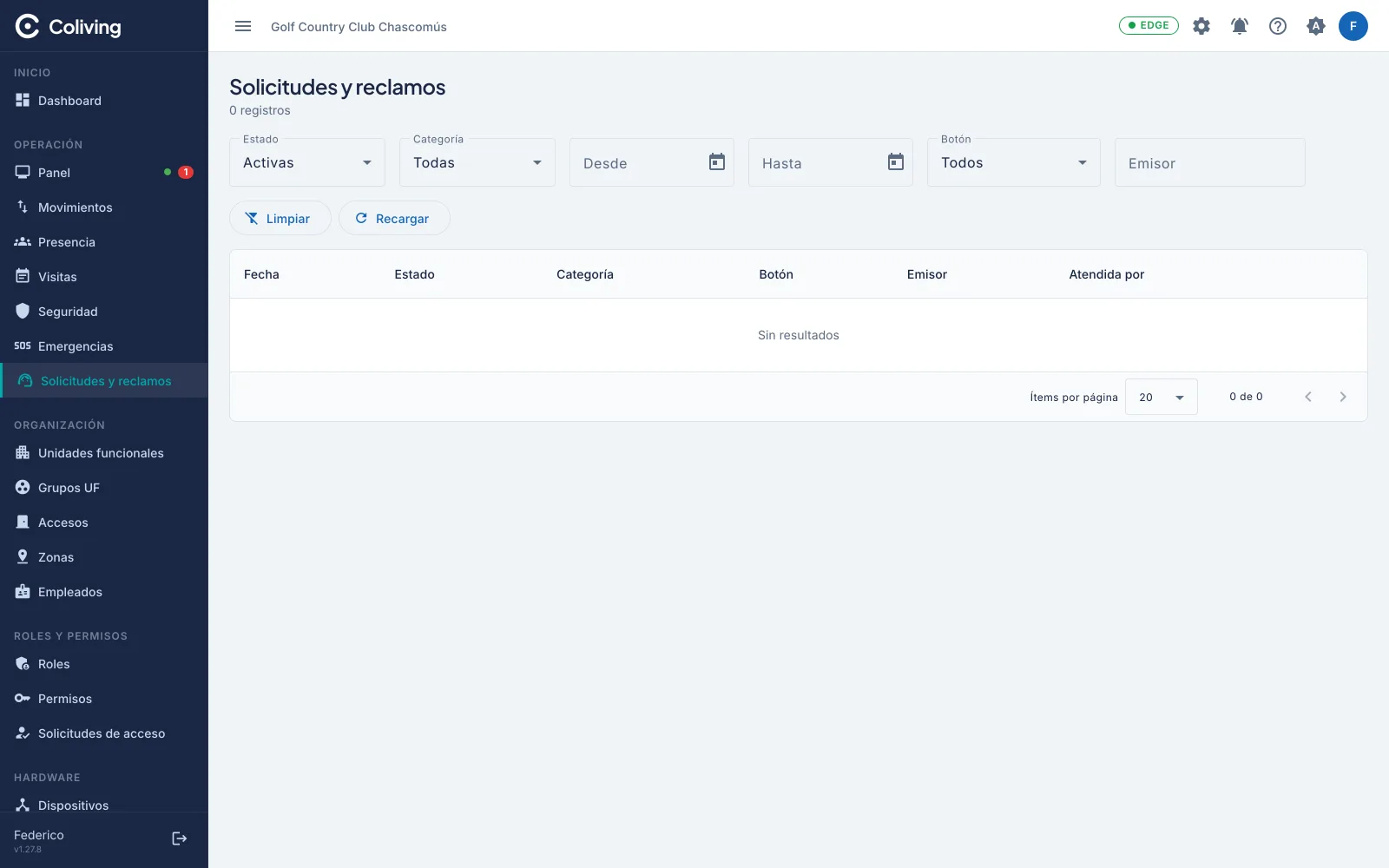Expand the Botón dropdown showing Todos
Image resolution: width=1389 pixels, height=868 pixels.
coord(1014,162)
